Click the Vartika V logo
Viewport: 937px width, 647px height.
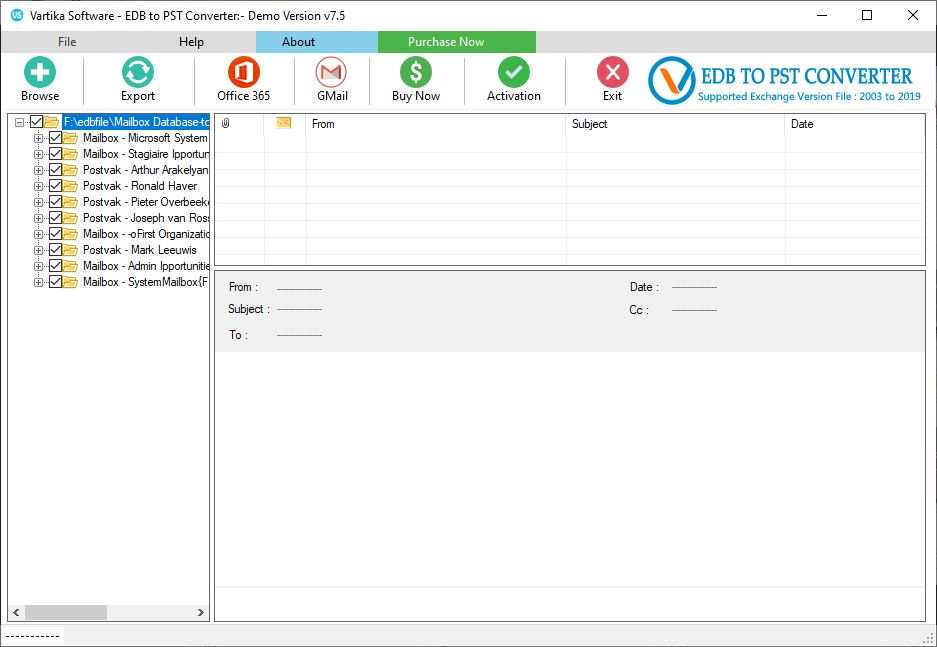pos(672,80)
